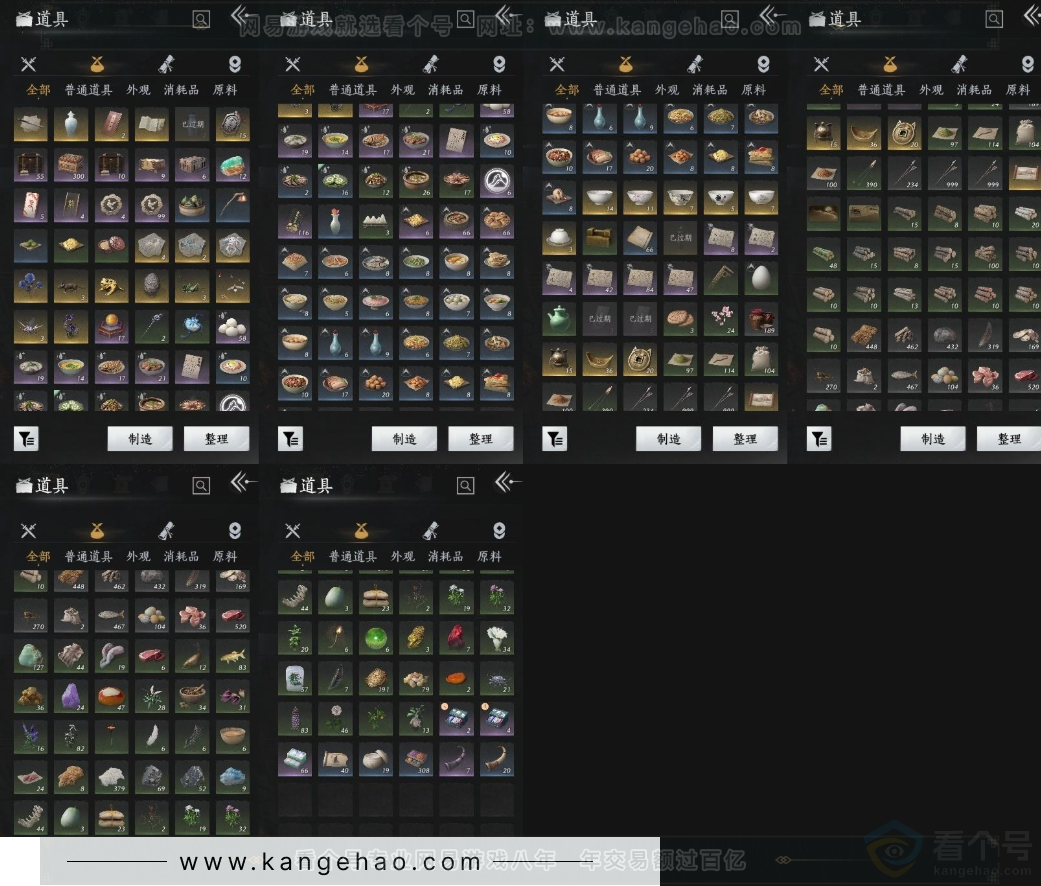Screen dimensions: 1041x886
Task: Switch to 普通道具 tab in fourth panel
Action: [882, 90]
